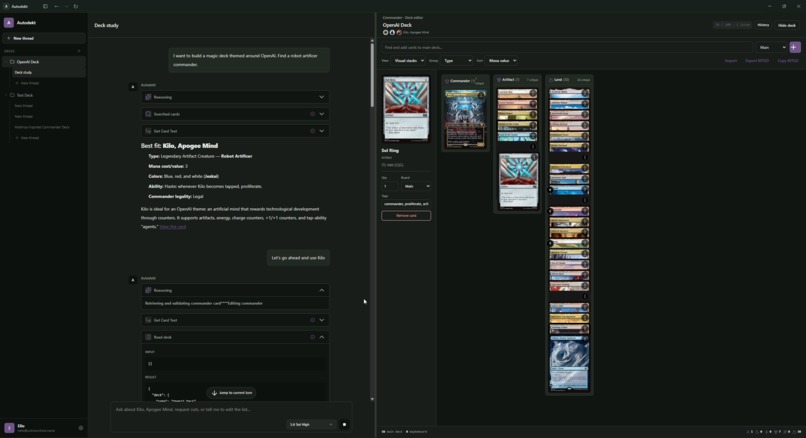
Task: Click the refresh icon in the title bar
Action: 76,6
